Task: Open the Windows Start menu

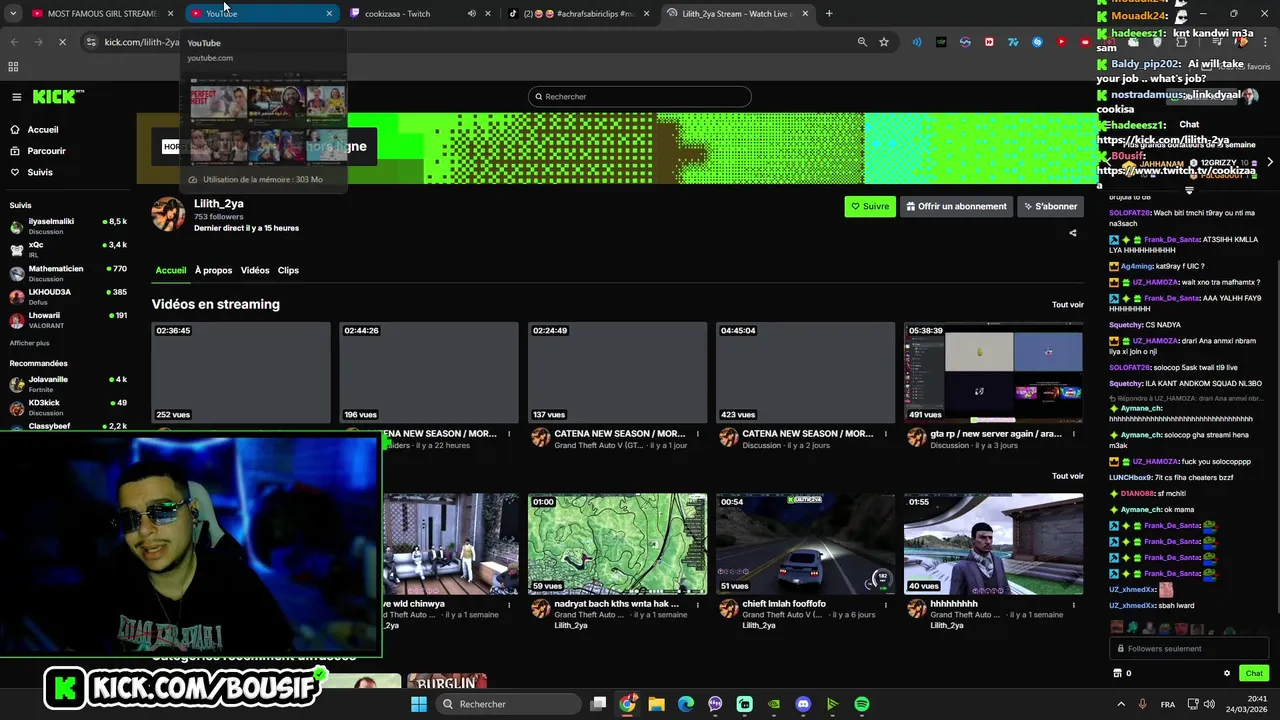Action: (x=419, y=704)
